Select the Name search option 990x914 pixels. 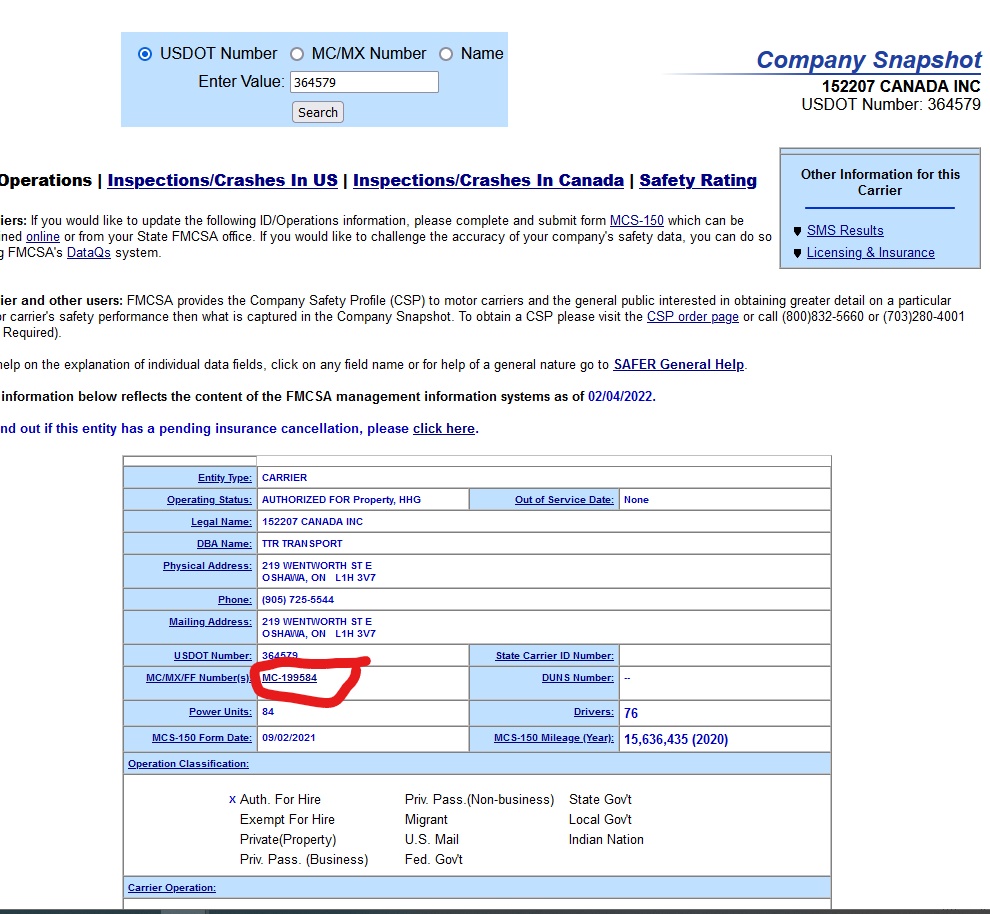coord(445,53)
